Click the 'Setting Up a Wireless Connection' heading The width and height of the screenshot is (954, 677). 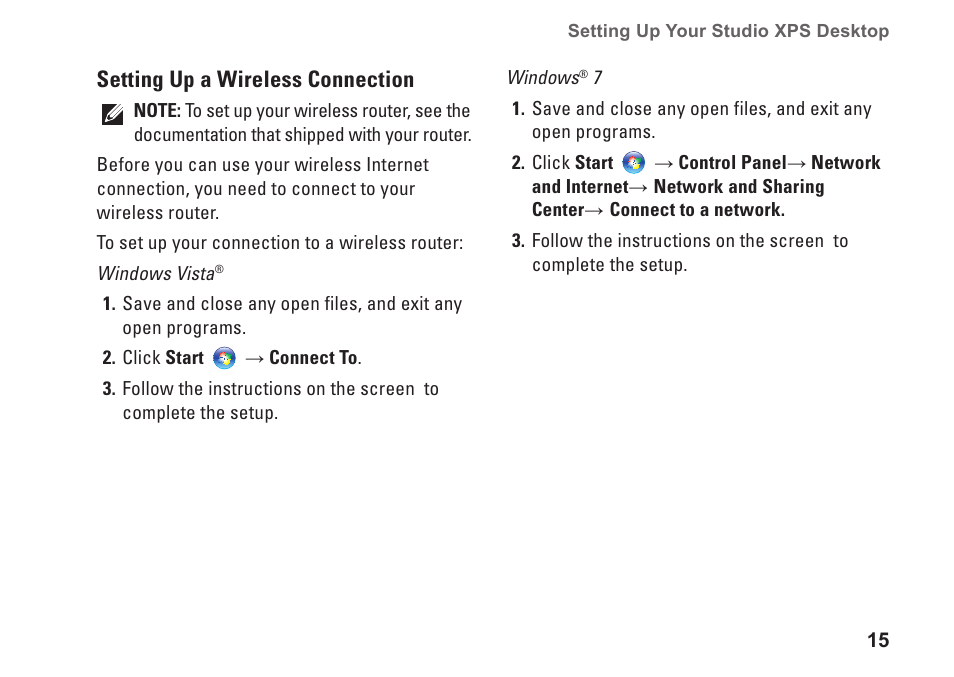pyautogui.click(x=256, y=80)
